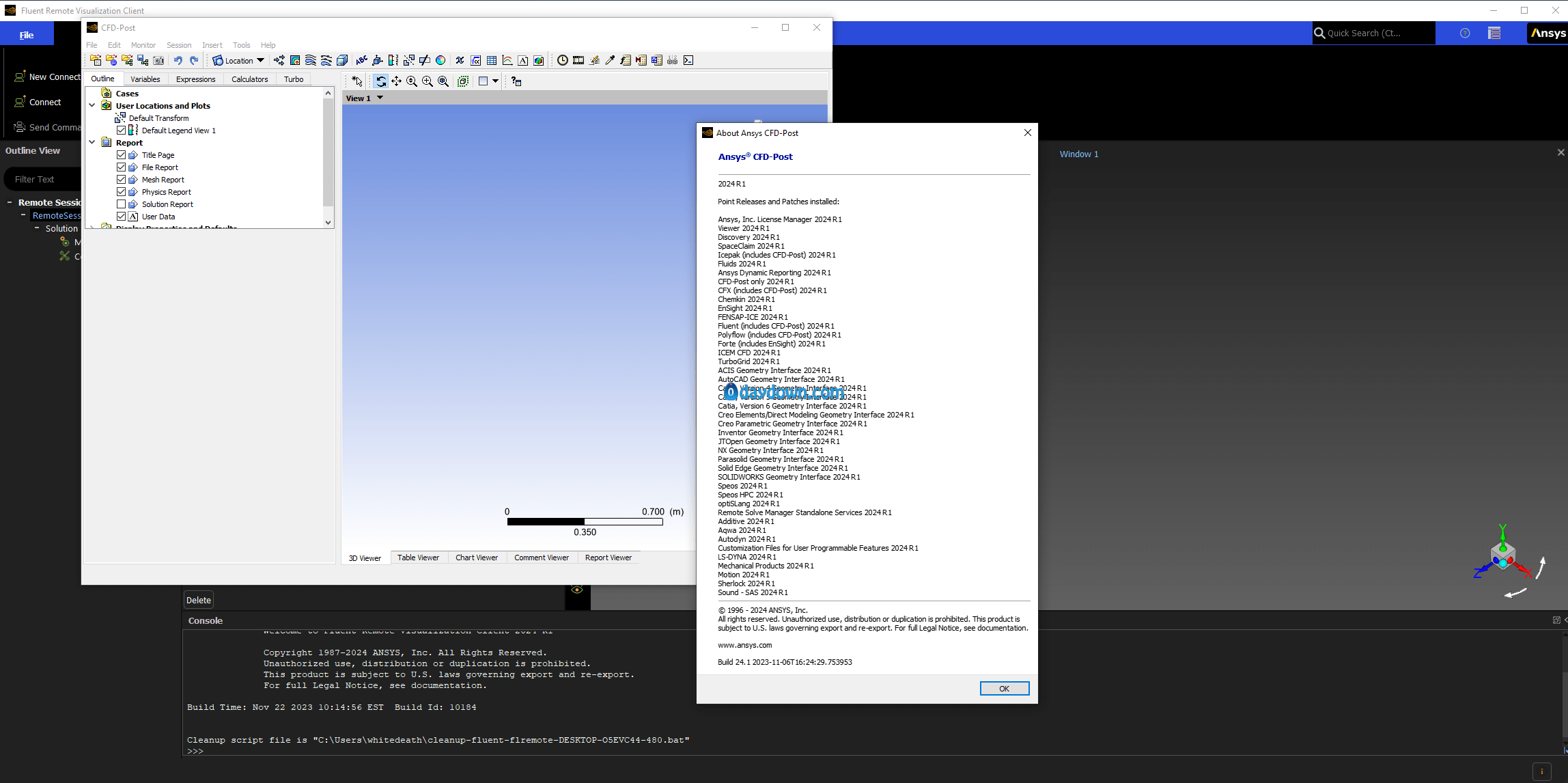The height and width of the screenshot is (783, 1568).
Task: Click the Load Results icon in CFD-Post toolbar
Action: [96, 60]
